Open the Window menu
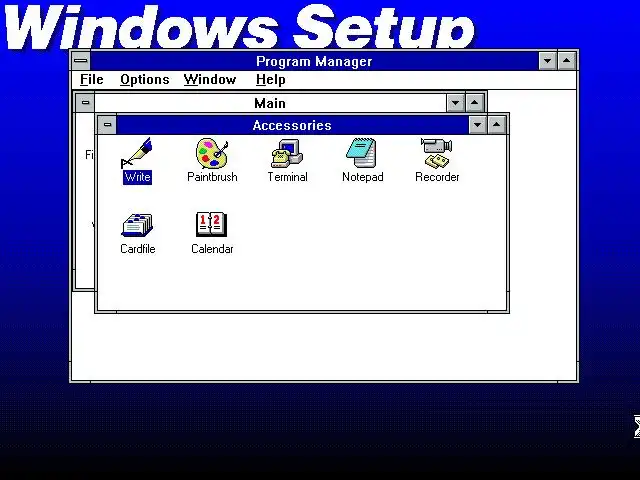Viewport: 640px width, 480px height. [210, 79]
